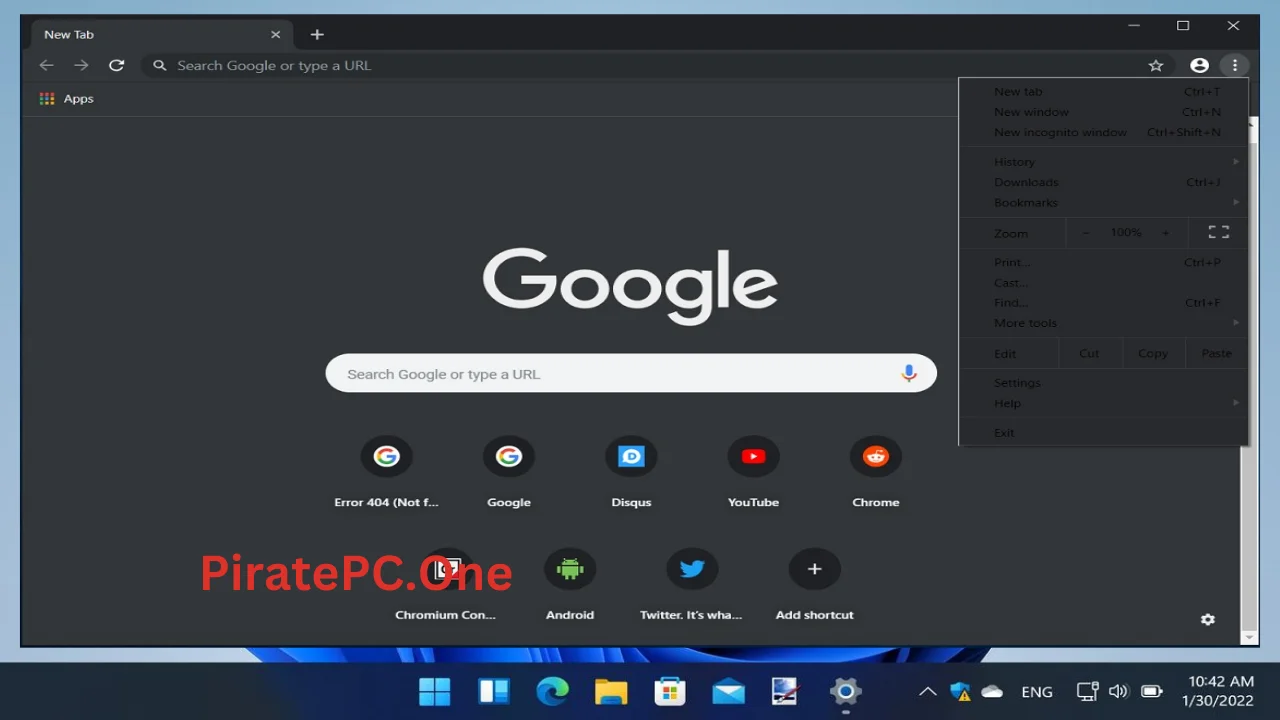Bookmark this tab with the star icon
Viewport: 1280px width, 720px height.
pos(1156,65)
